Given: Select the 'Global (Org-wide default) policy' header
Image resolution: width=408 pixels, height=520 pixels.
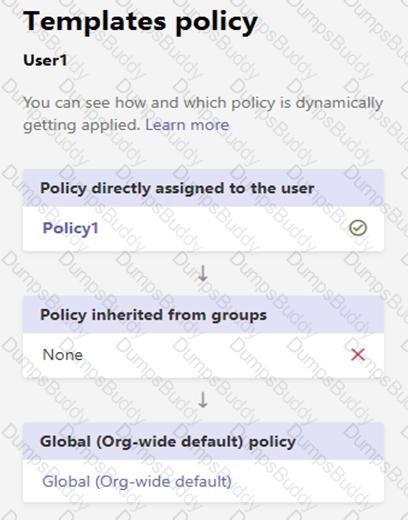Looking at the screenshot, I should click(x=203, y=441).
